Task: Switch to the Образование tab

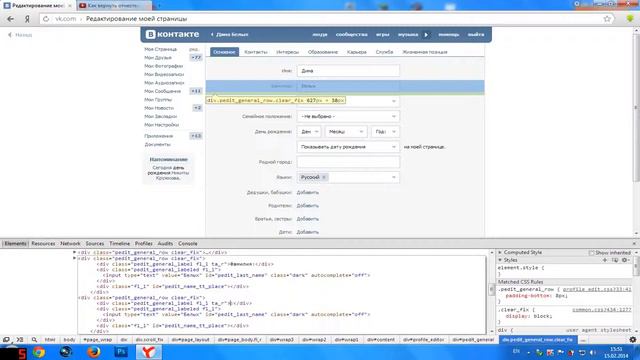Action: [x=323, y=52]
